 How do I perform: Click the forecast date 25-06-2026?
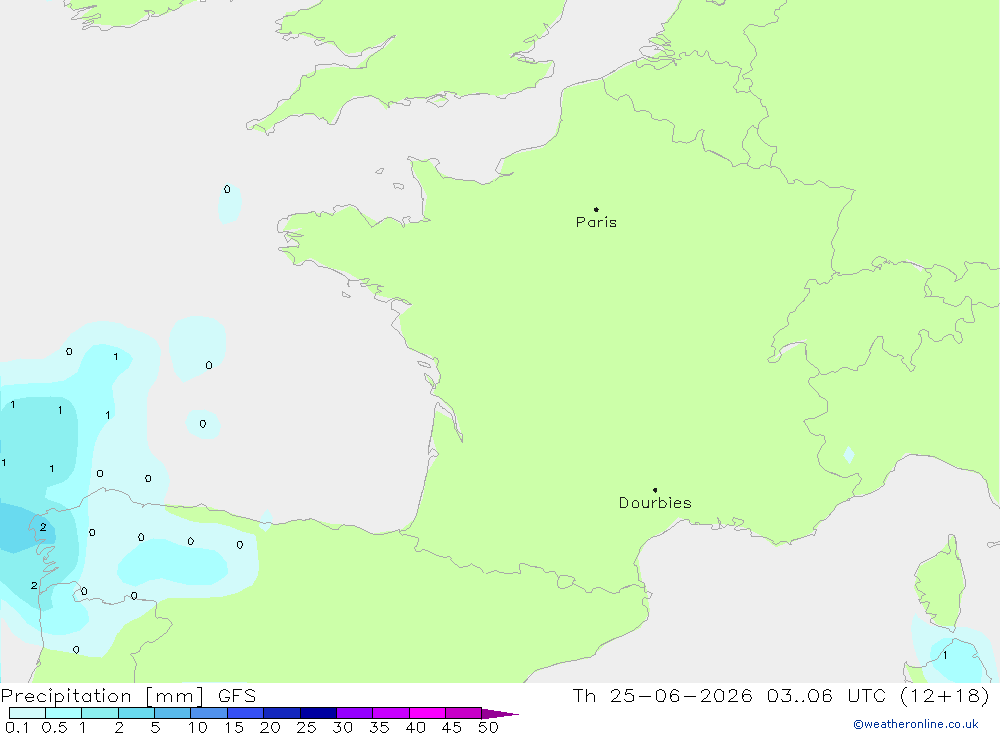(x=680, y=696)
